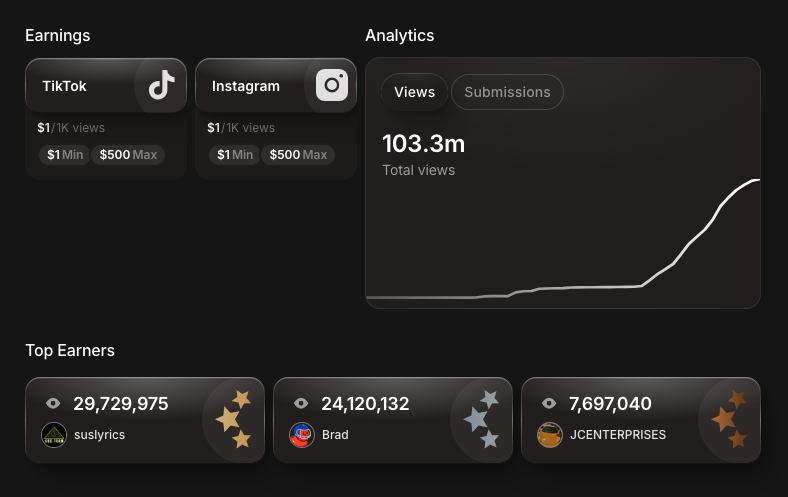Click eye icon beside 29,729,975 views
Screen dimensions: 788x497
pyautogui.click(x=53, y=404)
